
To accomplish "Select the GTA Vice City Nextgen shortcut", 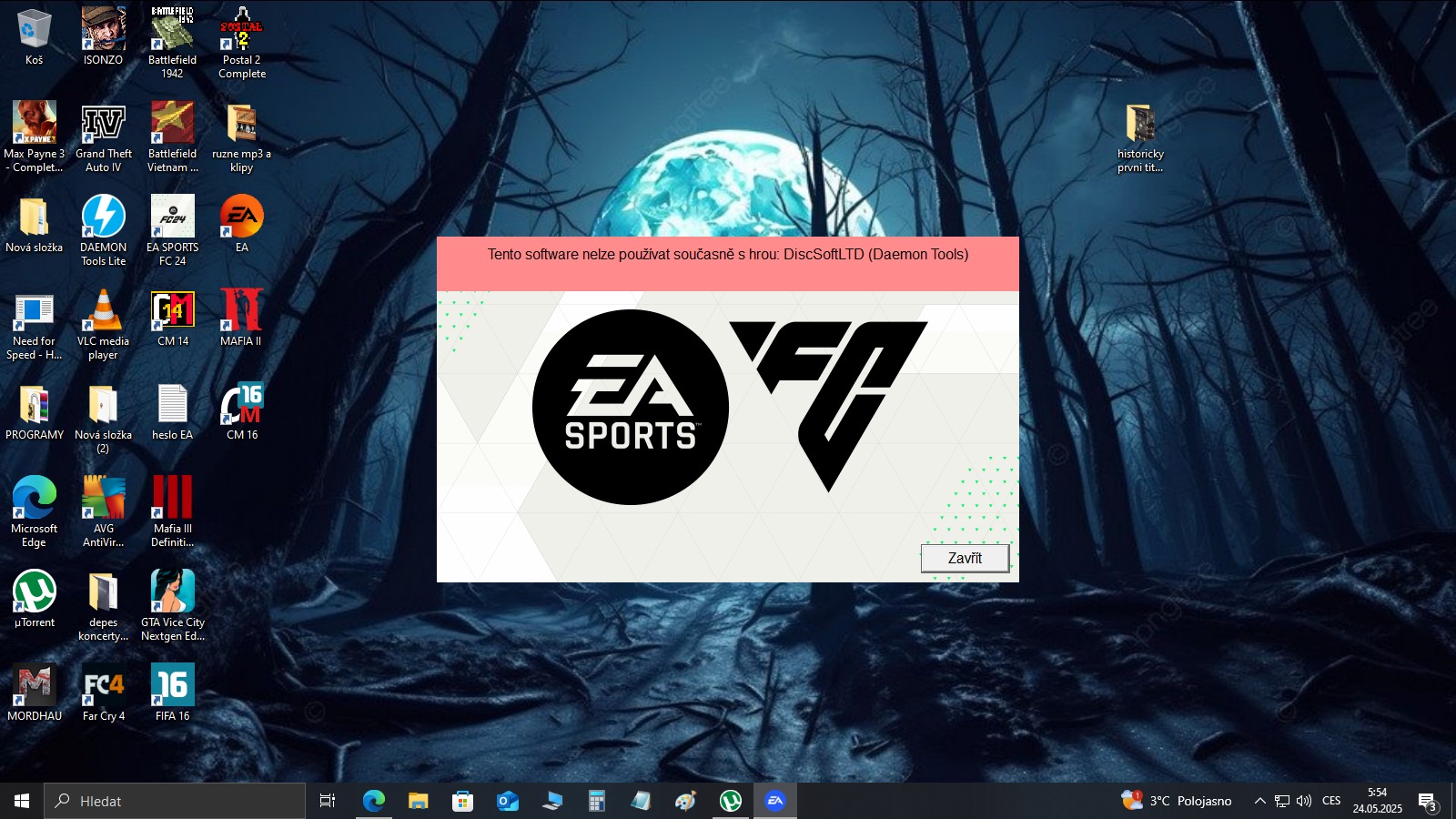I will tap(172, 606).
